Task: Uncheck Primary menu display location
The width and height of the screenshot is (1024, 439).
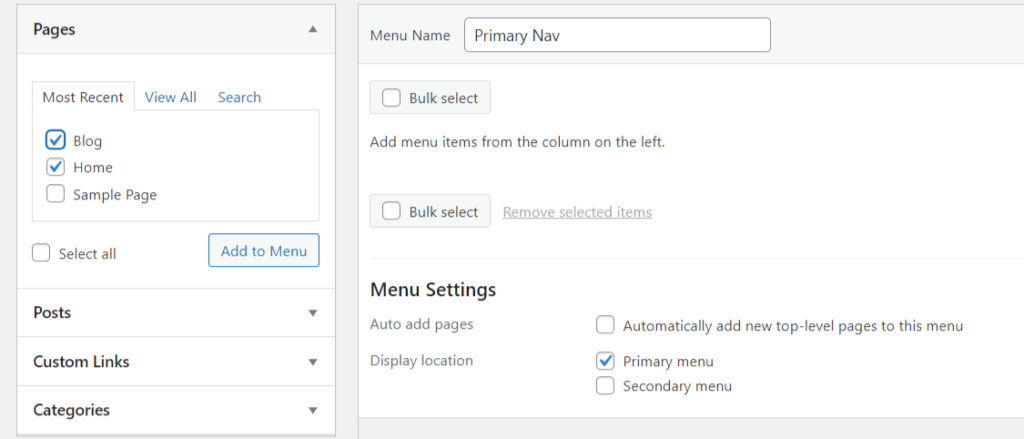Action: pyautogui.click(x=605, y=361)
